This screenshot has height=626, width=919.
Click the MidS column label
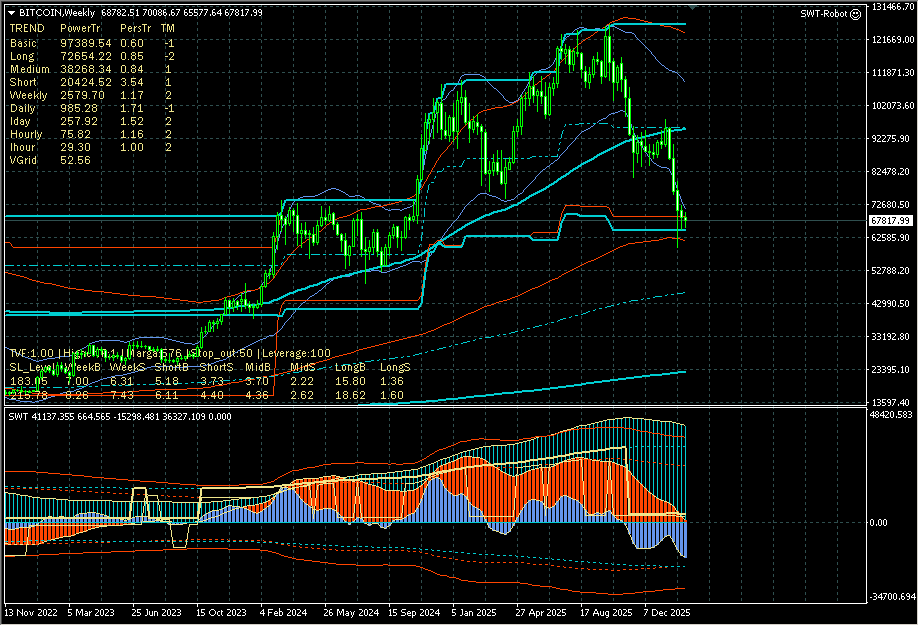point(302,368)
